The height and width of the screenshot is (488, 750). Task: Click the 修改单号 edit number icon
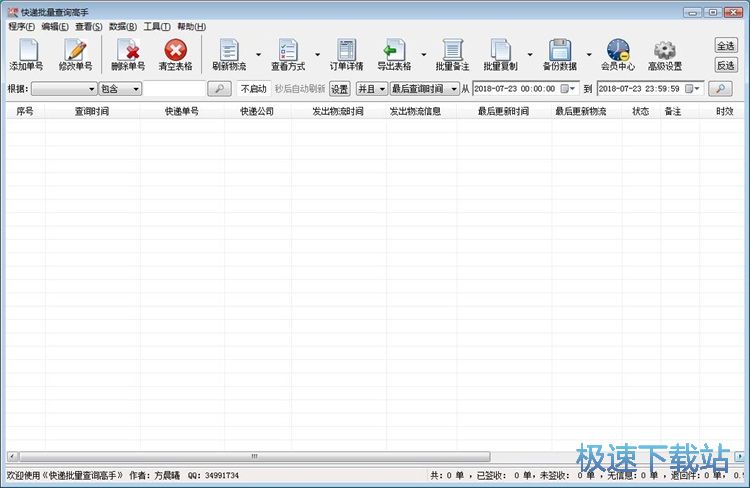(76, 50)
